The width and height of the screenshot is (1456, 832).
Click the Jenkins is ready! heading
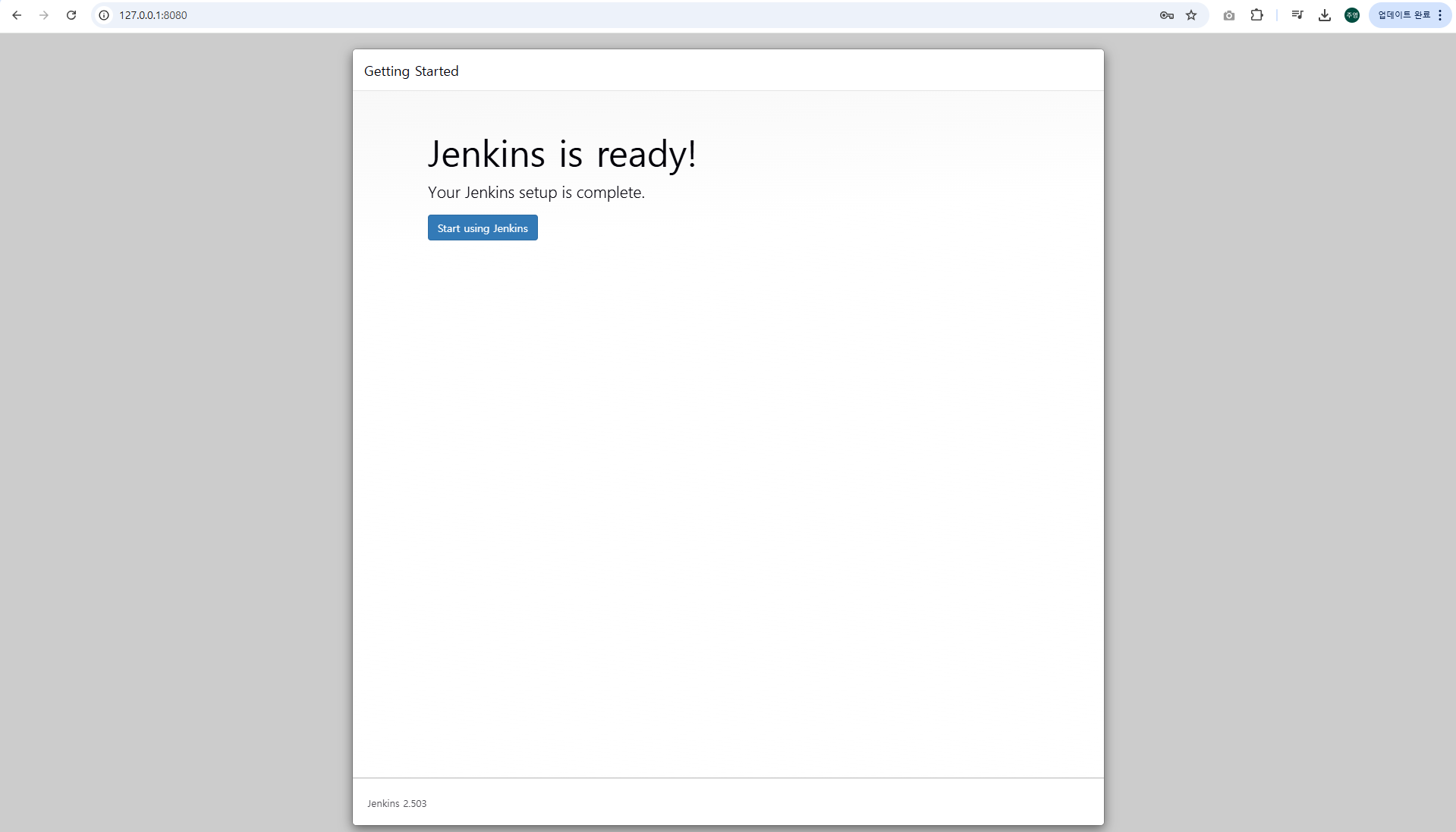pos(561,155)
